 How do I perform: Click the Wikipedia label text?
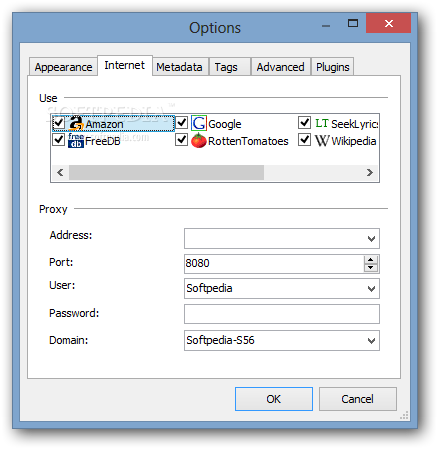tap(354, 141)
